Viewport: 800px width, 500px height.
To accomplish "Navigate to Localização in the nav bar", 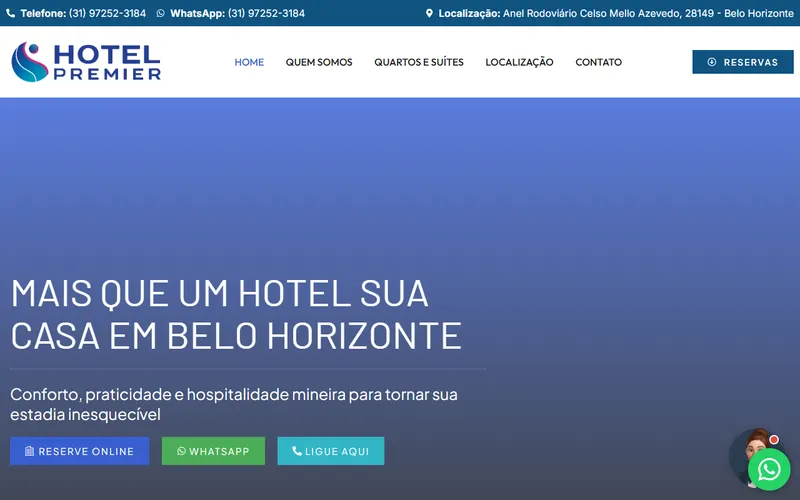I will (519, 62).
